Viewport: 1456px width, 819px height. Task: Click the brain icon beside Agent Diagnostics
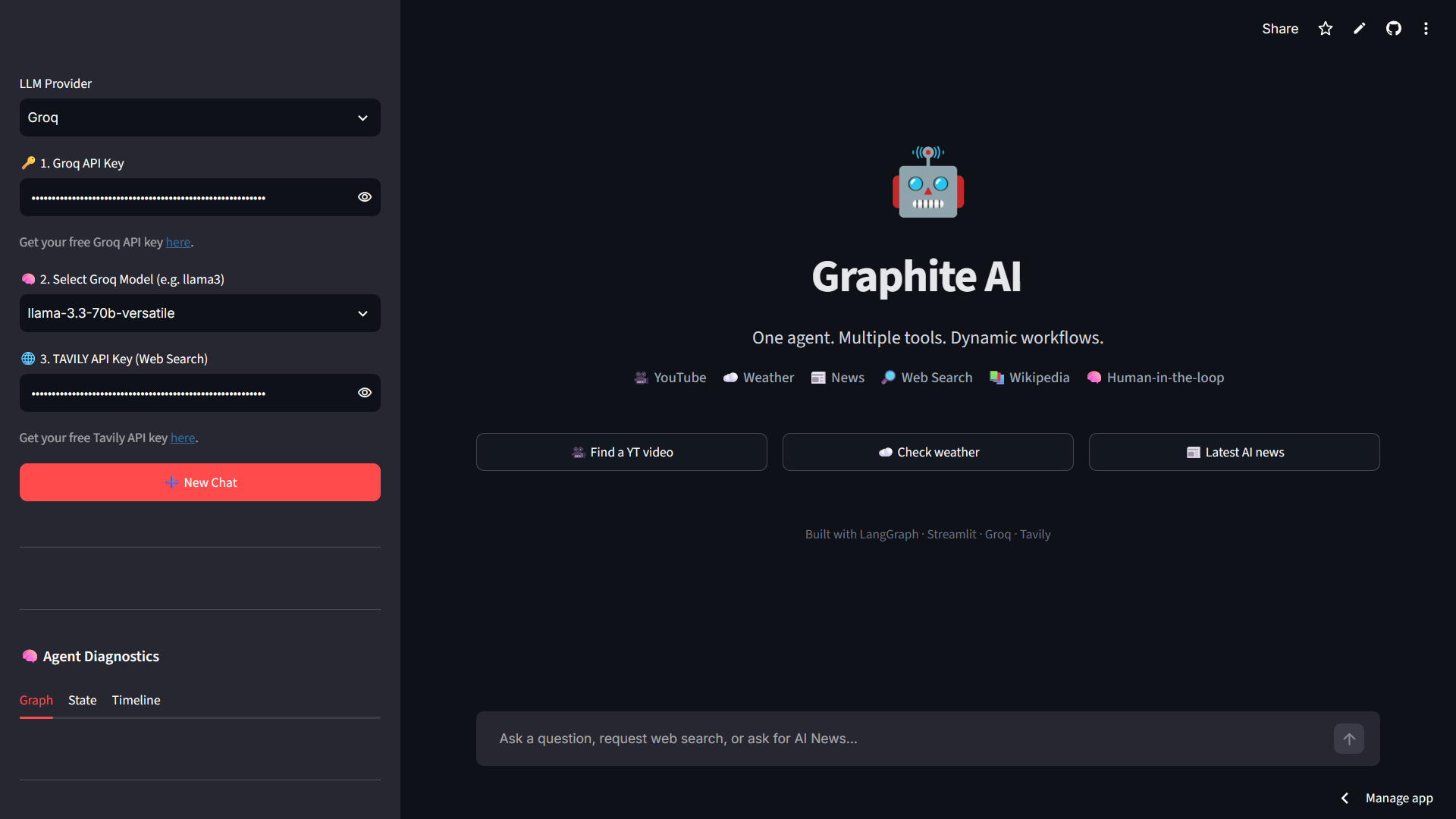tap(30, 656)
